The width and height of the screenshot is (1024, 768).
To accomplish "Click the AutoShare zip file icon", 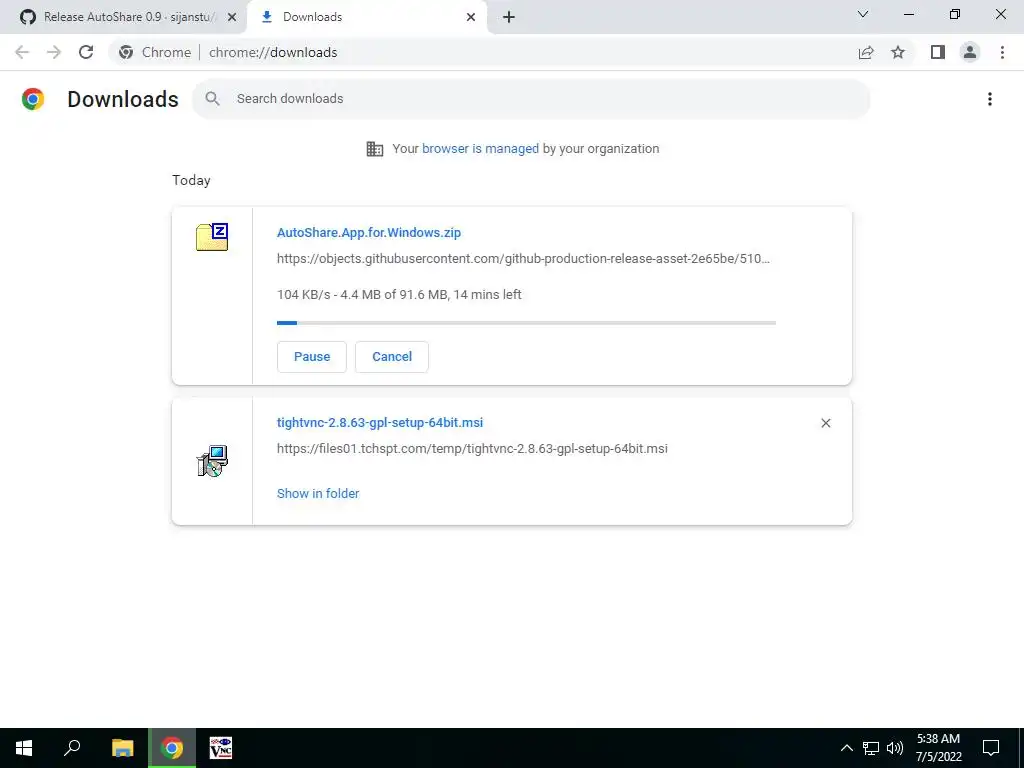I will [x=212, y=237].
